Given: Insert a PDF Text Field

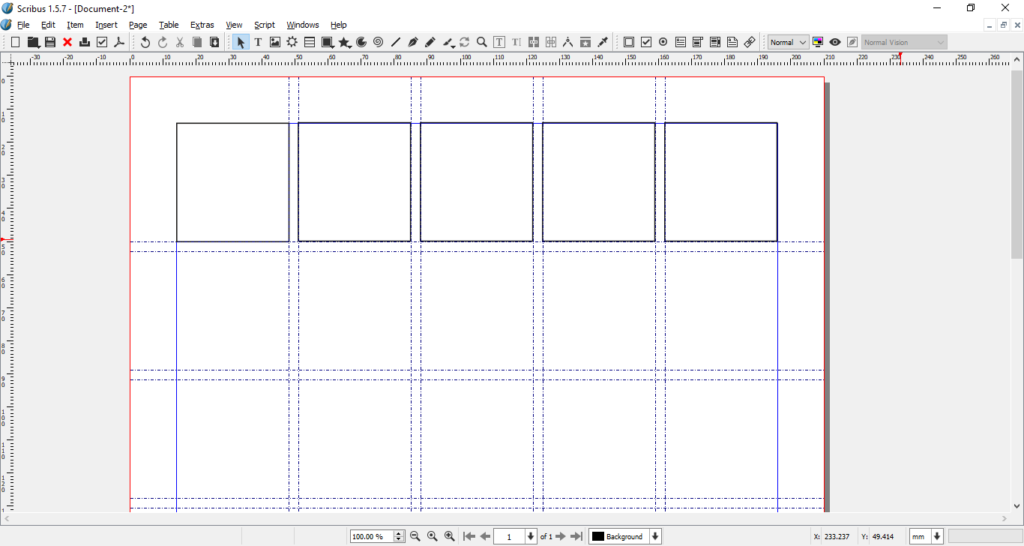Looking at the screenshot, I should click(680, 42).
